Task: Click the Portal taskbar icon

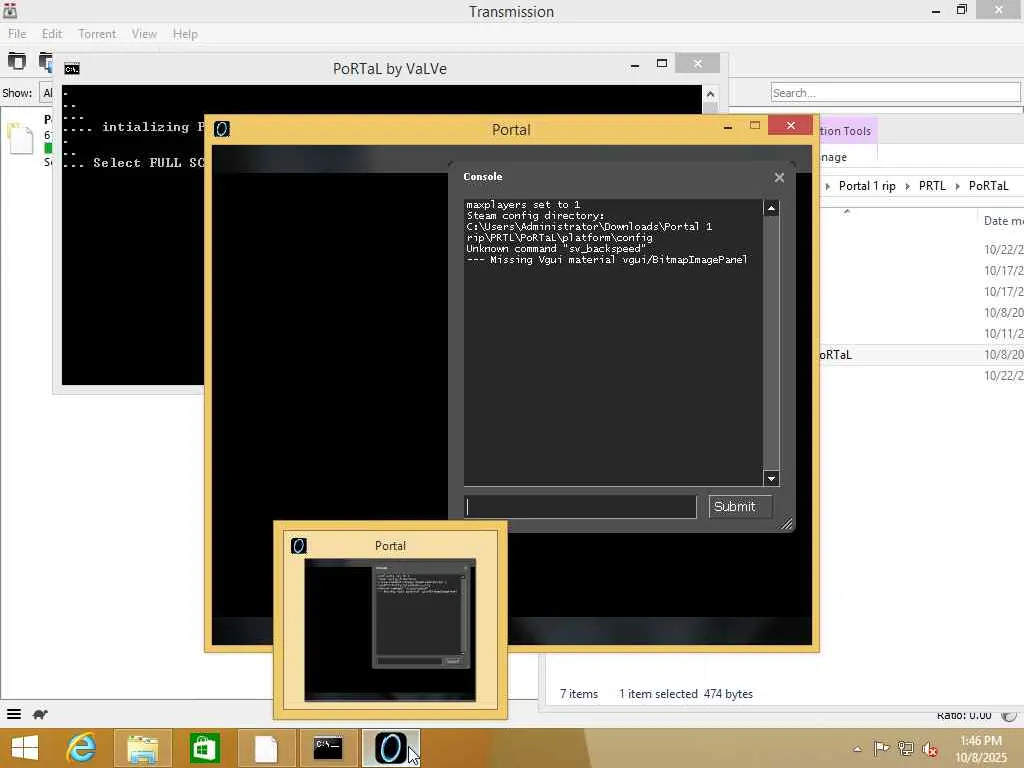Action: point(391,748)
